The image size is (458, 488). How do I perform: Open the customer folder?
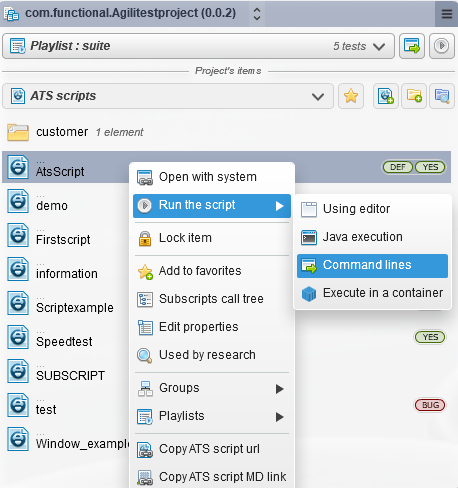pyautogui.click(x=62, y=132)
